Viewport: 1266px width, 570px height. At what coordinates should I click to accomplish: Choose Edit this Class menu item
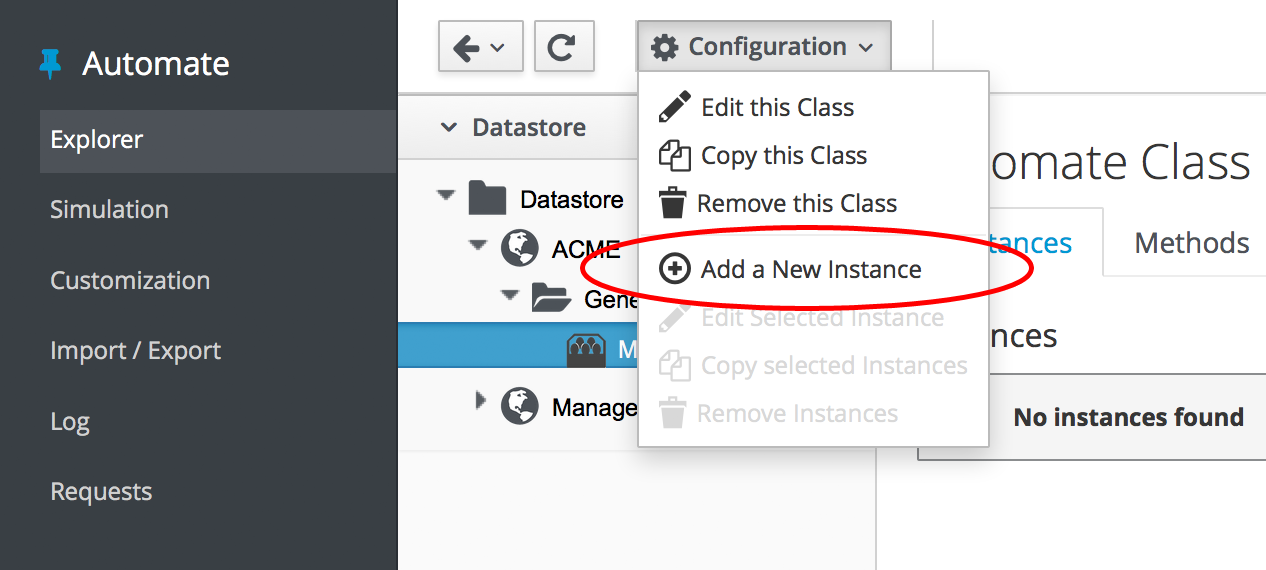coord(777,107)
